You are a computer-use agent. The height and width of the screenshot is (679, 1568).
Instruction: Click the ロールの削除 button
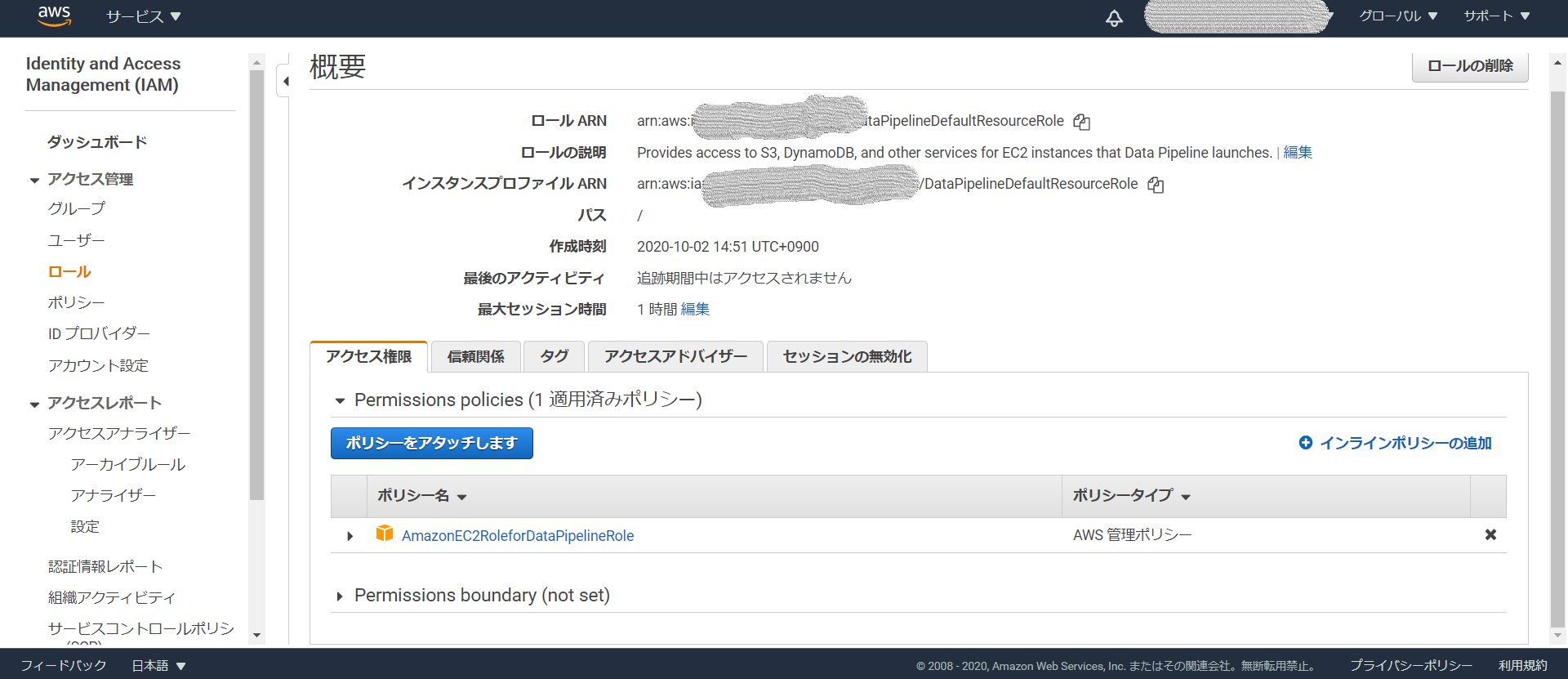pyautogui.click(x=1470, y=66)
